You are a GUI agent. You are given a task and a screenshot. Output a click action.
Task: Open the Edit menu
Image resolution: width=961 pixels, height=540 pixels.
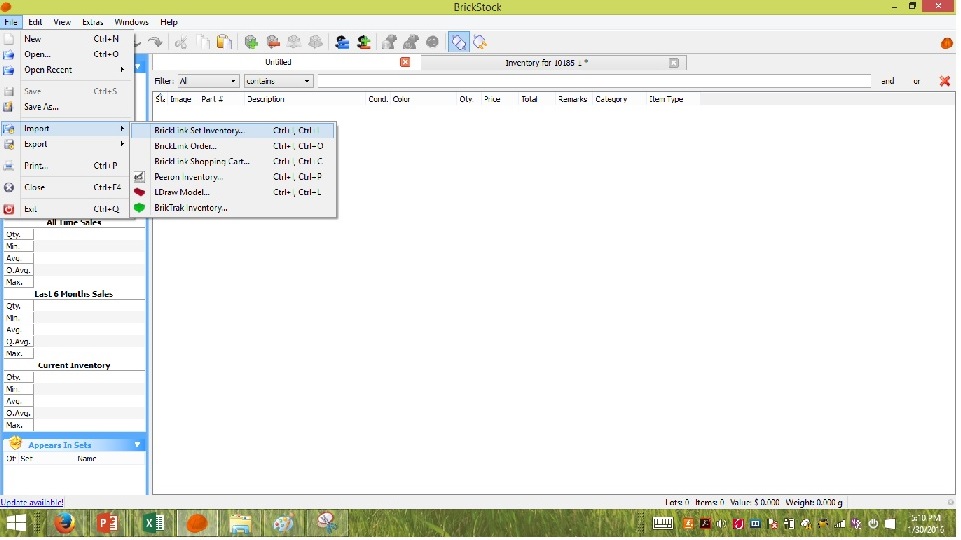click(x=35, y=22)
